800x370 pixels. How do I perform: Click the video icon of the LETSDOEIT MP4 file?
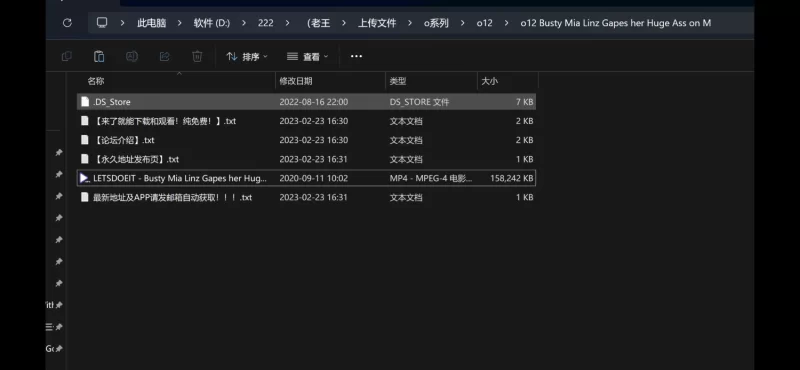point(85,178)
